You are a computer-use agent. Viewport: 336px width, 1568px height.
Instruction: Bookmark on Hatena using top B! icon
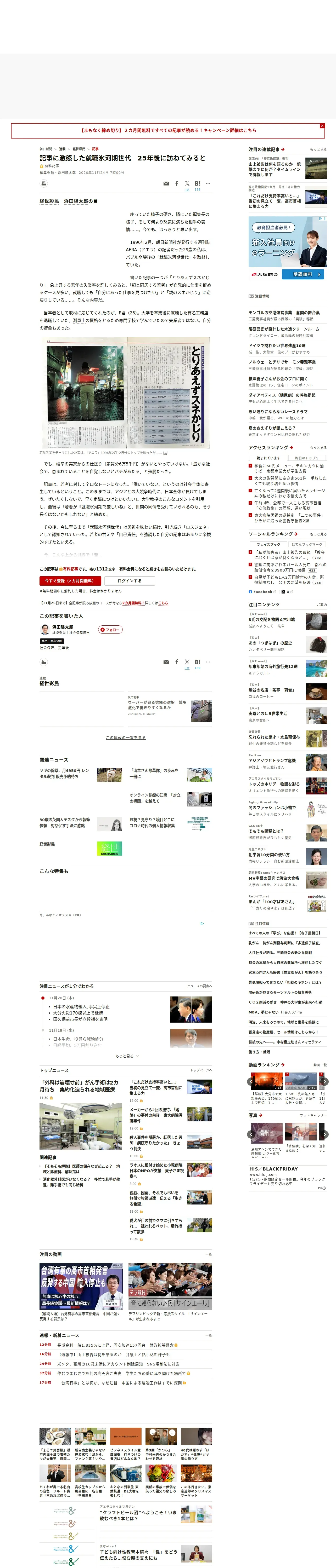198,183
